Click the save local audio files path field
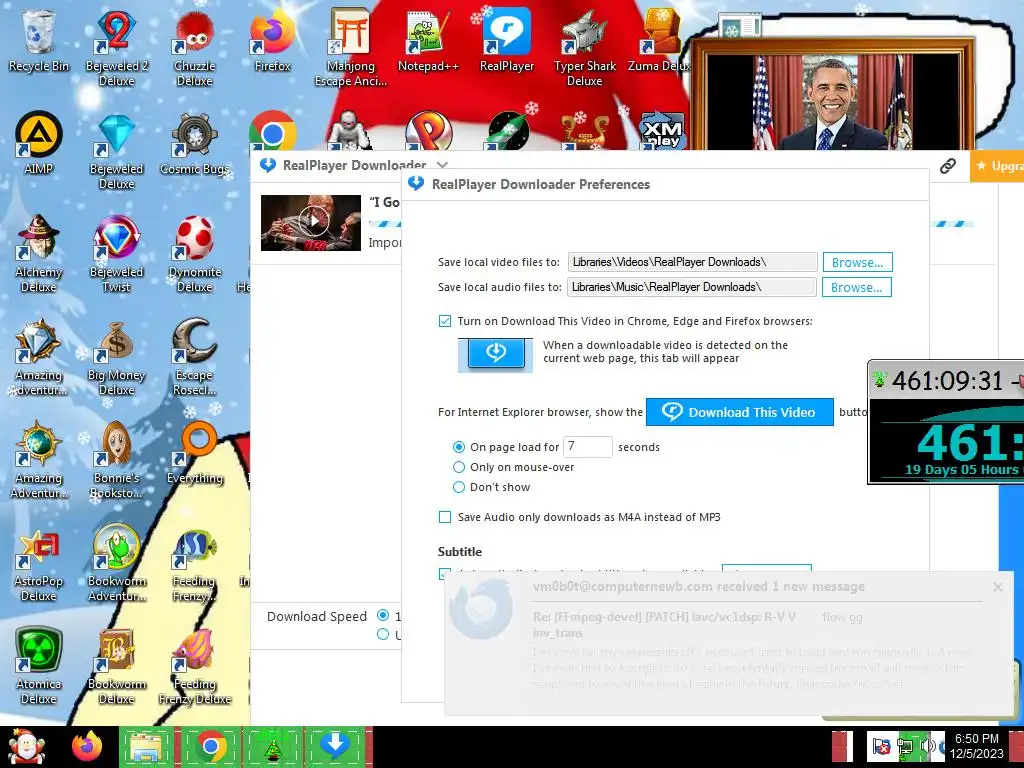 pyautogui.click(x=692, y=287)
